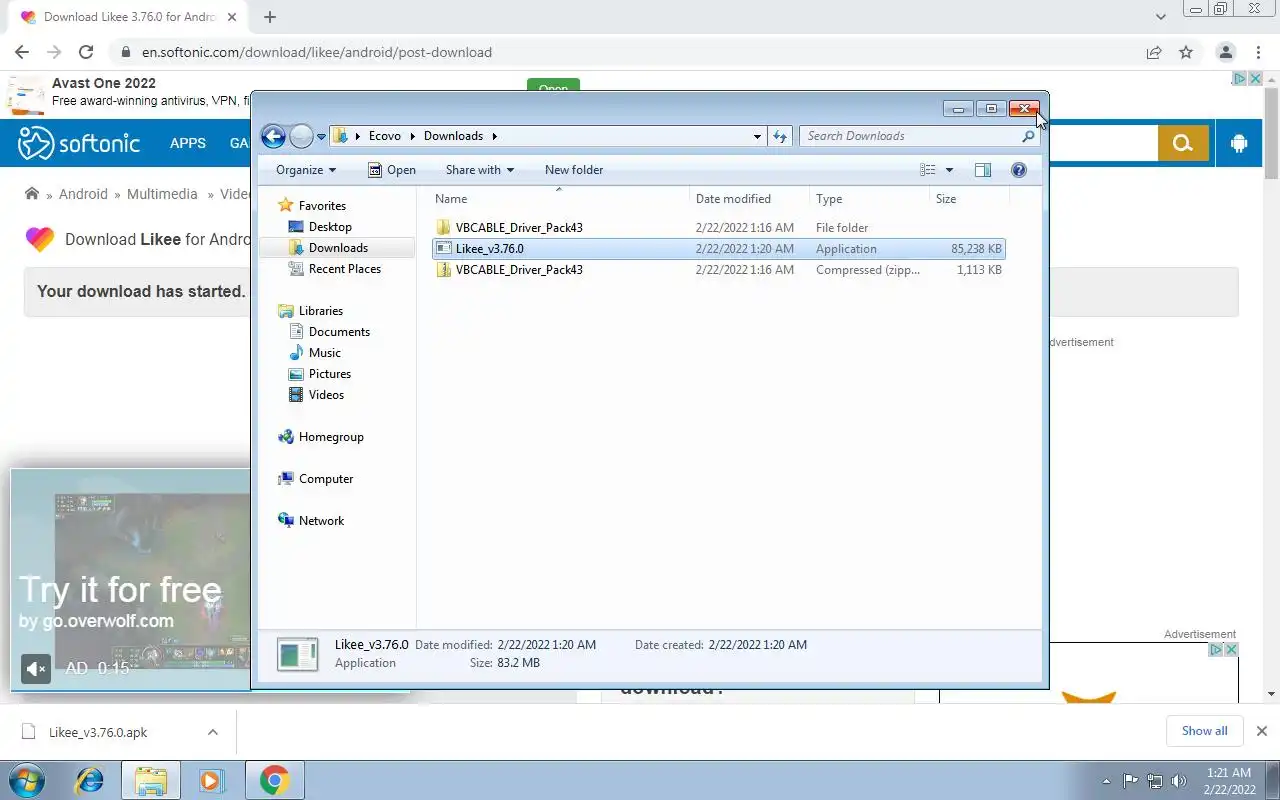Viewport: 1280px width, 800px height.
Task: Select the Likee_v3.76.0 application file
Action: [719, 249]
